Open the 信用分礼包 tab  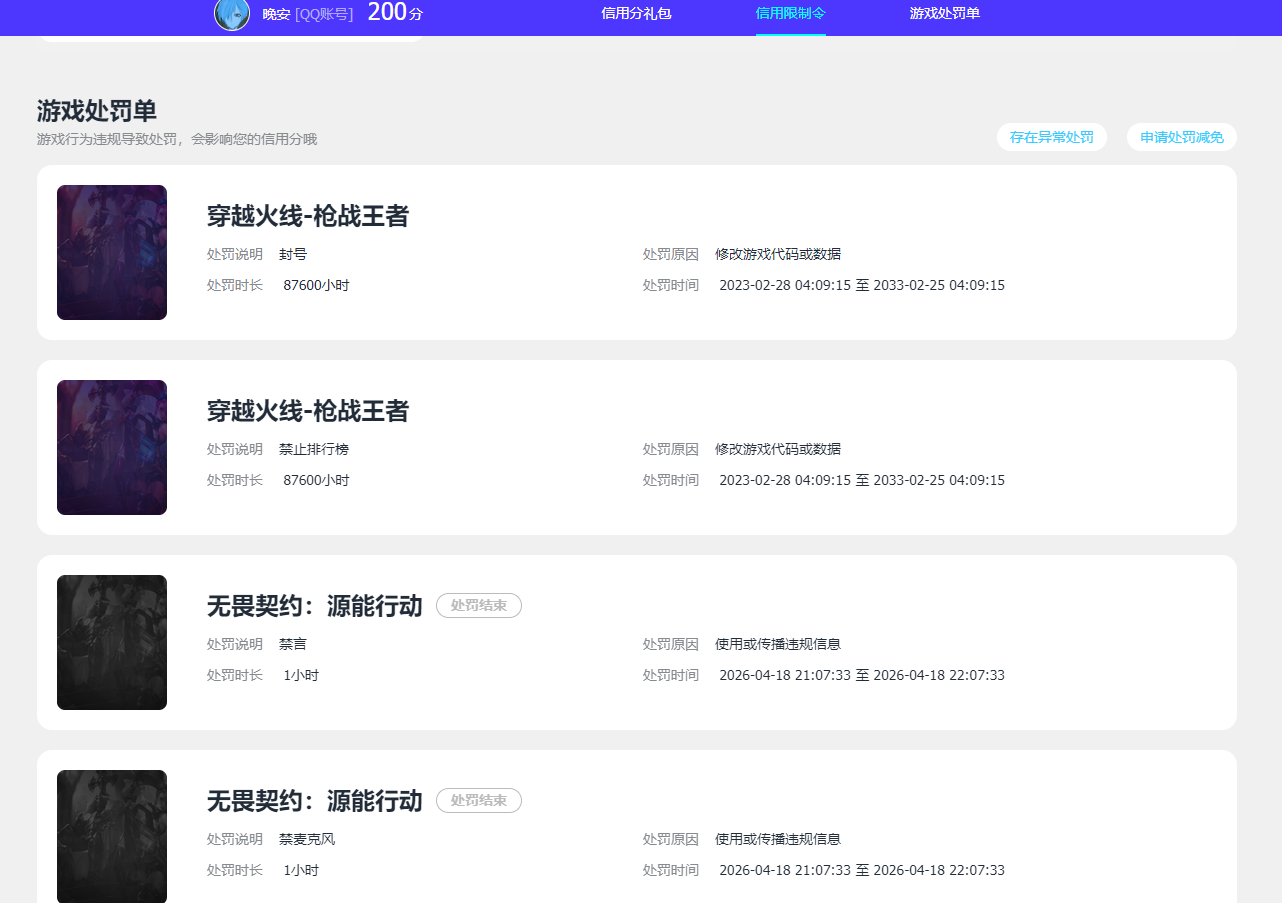tap(636, 14)
